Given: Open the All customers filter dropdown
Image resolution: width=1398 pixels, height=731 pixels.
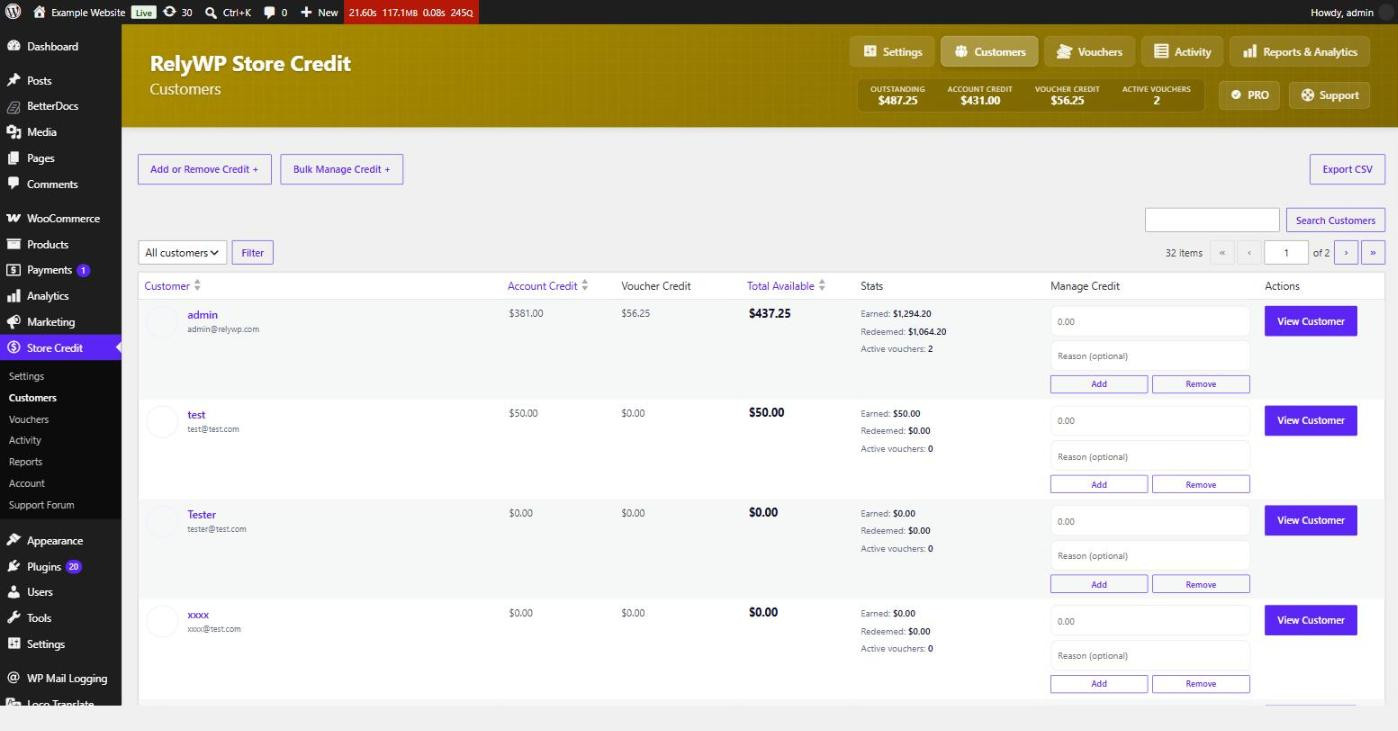Looking at the screenshot, I should pos(182,253).
